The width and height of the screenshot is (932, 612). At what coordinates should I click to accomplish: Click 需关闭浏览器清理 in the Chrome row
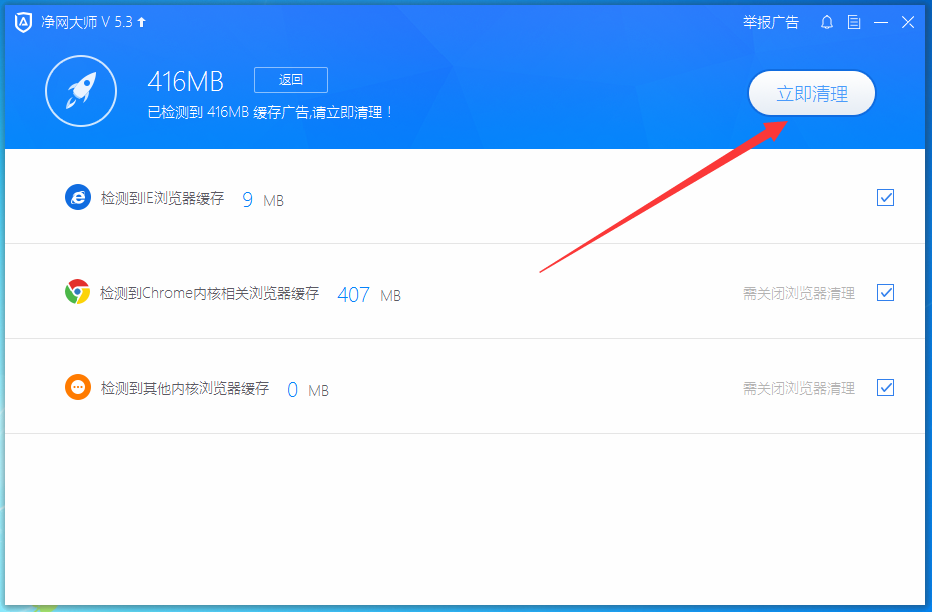click(800, 293)
